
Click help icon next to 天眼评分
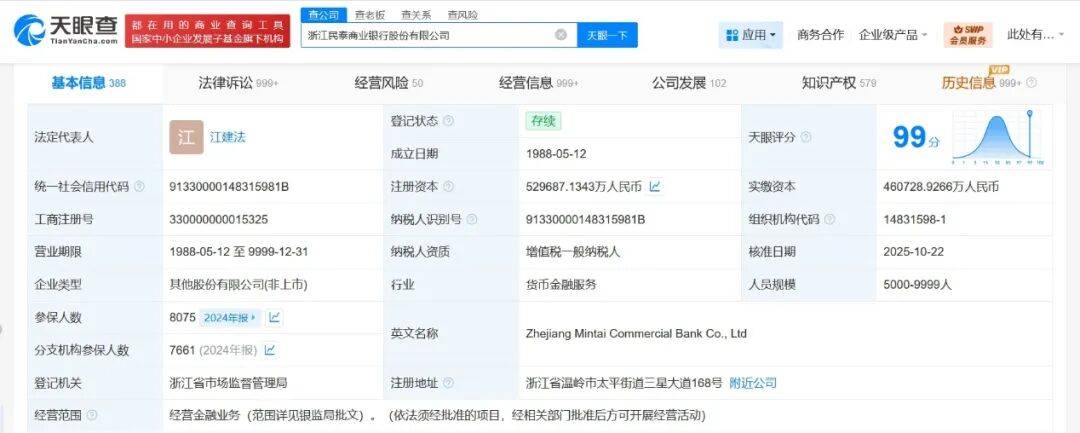[806, 137]
